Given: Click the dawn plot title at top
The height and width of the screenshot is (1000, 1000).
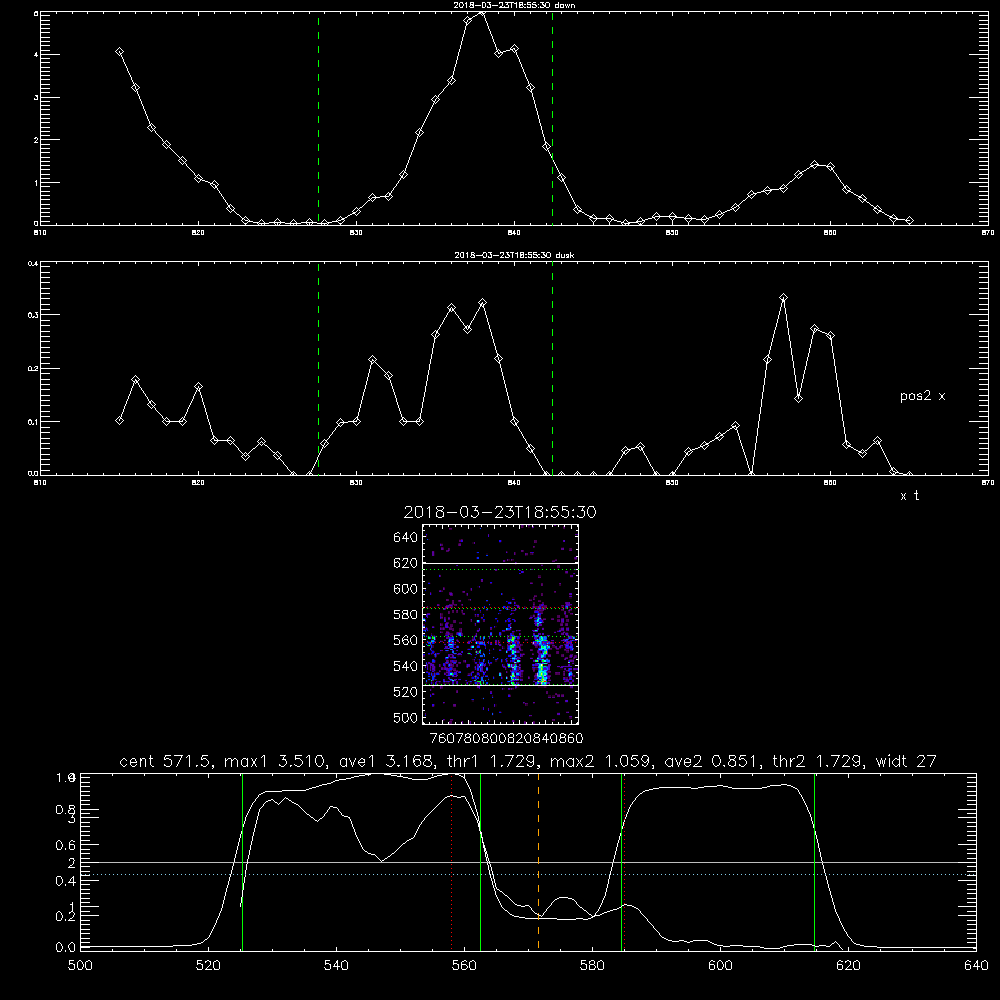Looking at the screenshot, I should tap(514, 5).
